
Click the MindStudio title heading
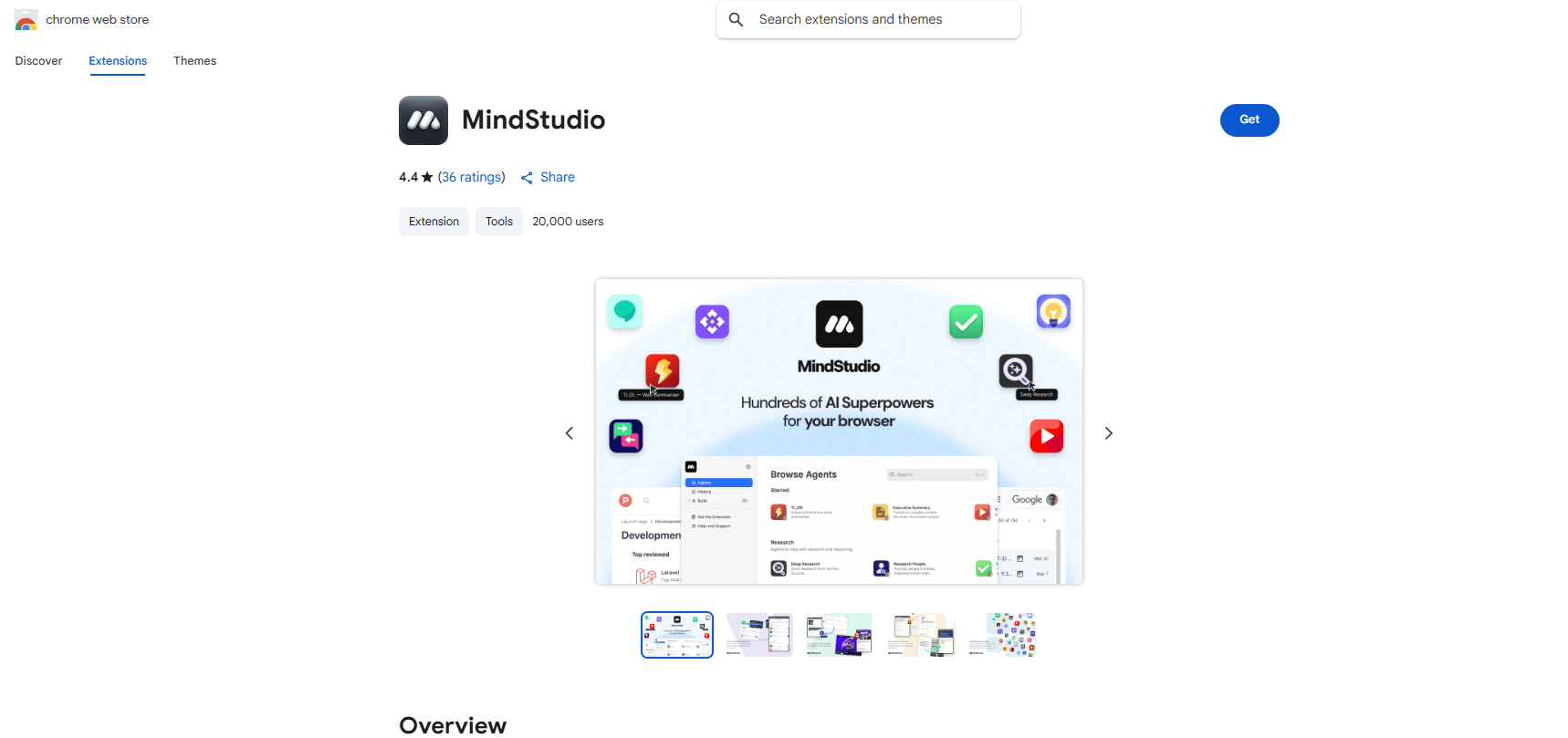[534, 120]
